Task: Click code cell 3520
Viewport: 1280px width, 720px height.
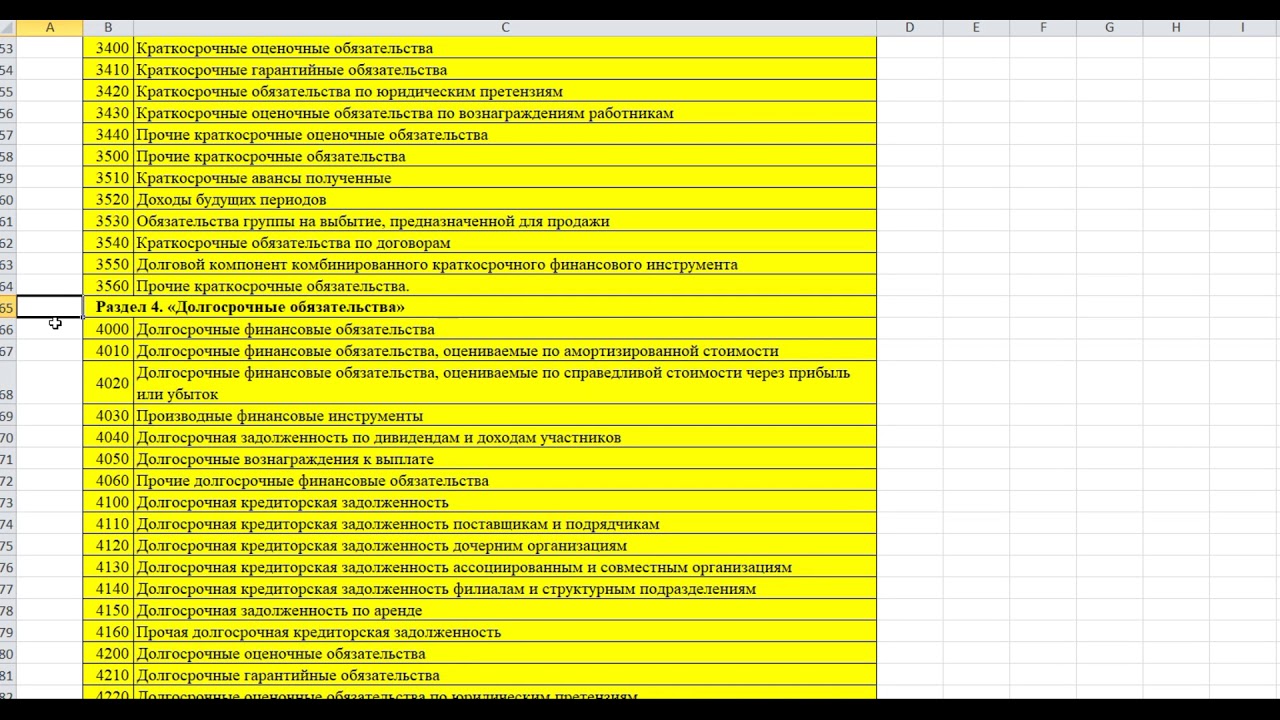Action: (x=108, y=199)
